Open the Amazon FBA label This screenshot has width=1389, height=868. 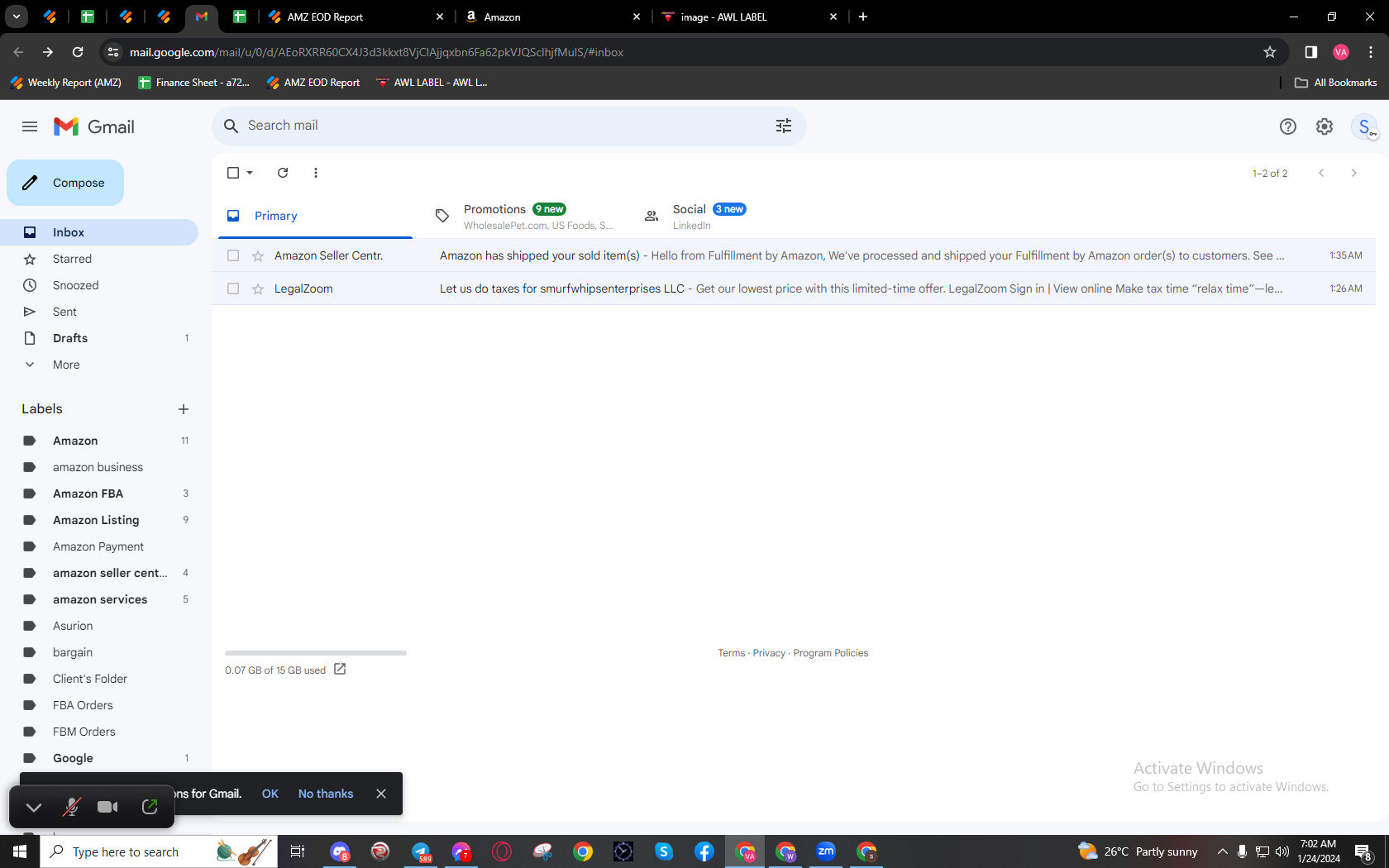click(99, 494)
